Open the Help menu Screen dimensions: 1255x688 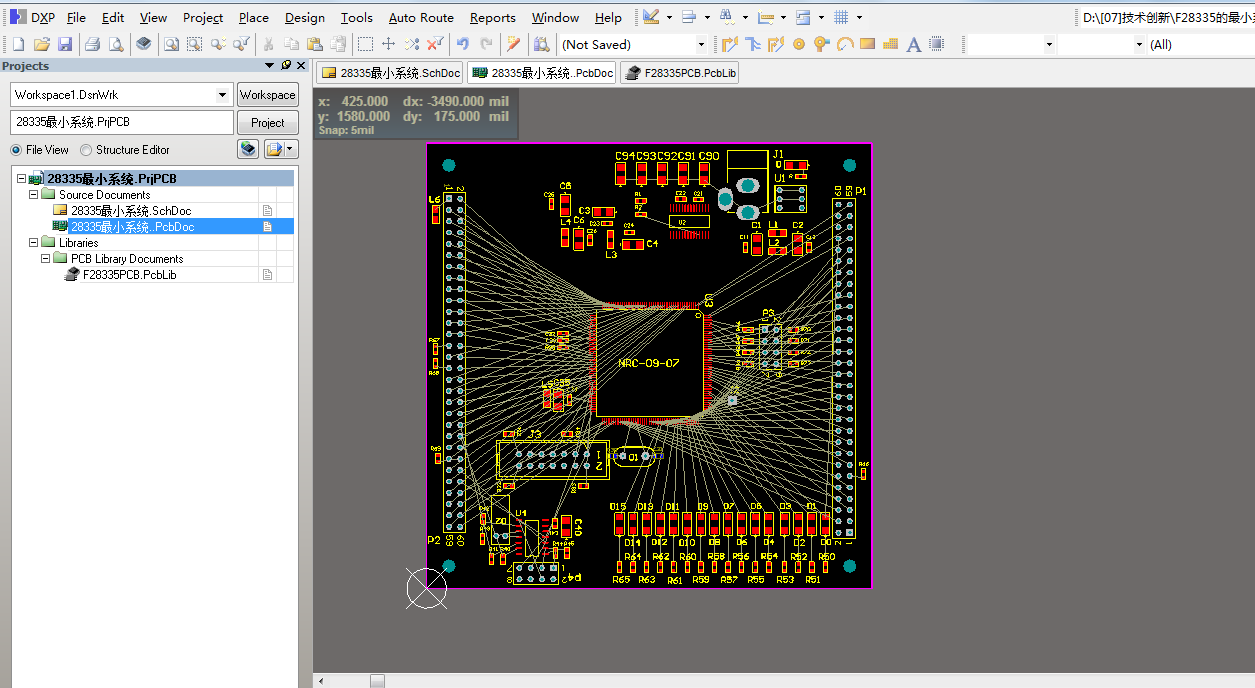tap(608, 18)
